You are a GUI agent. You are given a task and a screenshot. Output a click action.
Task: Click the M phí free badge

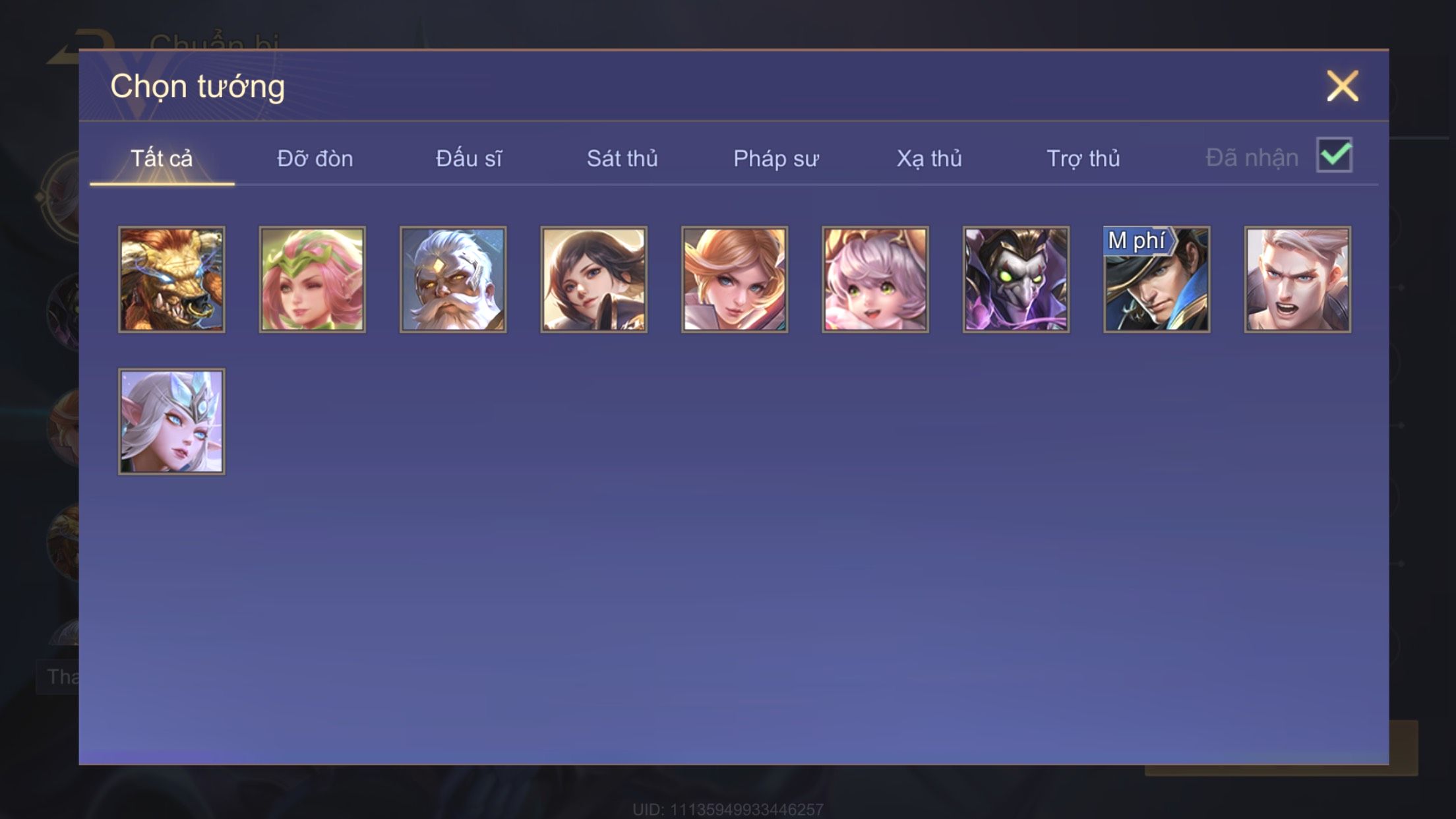1137,241
